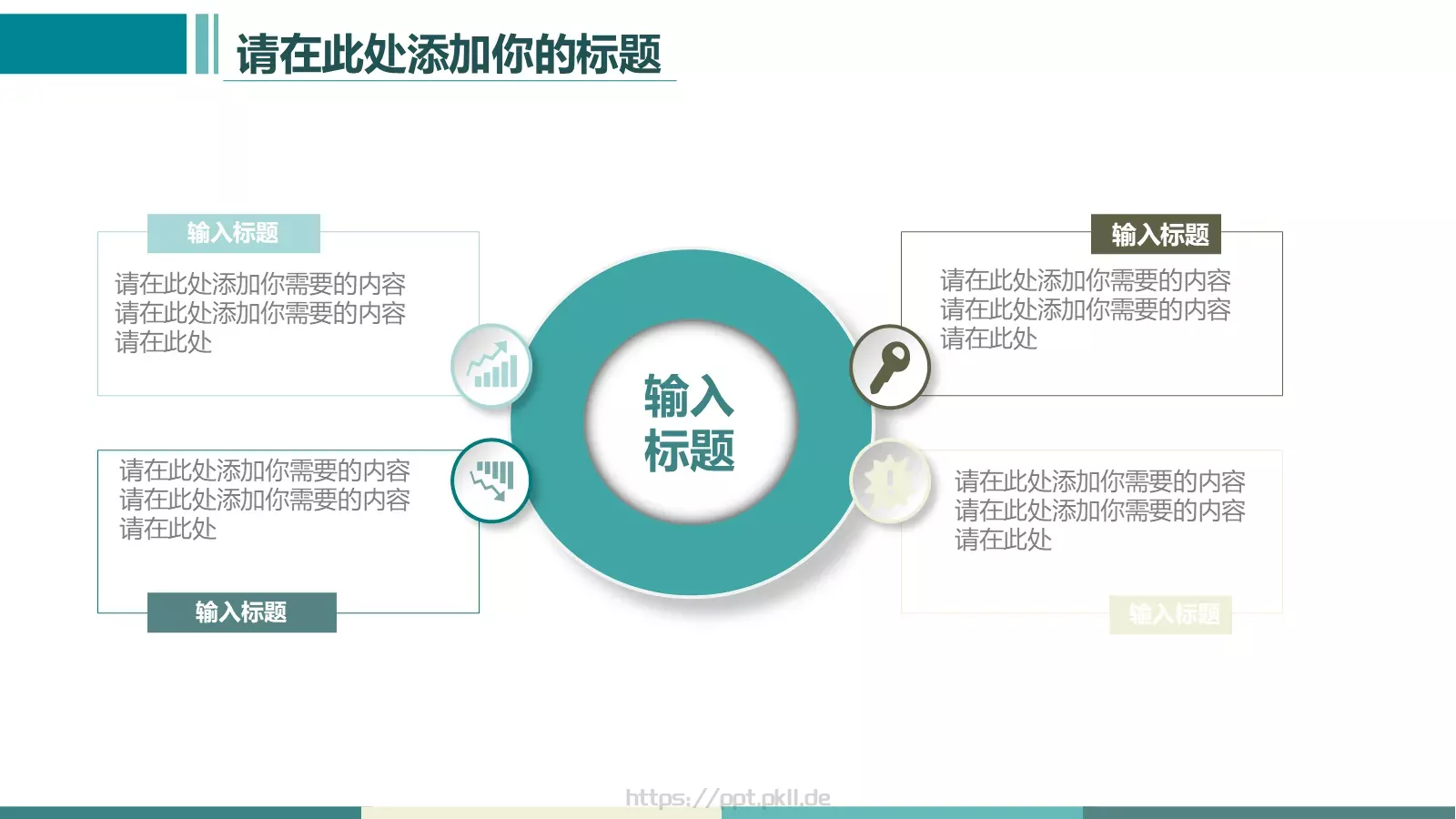The width and height of the screenshot is (1456, 819).
Task: Select the slide title 请在此处添加你的标题
Action: [x=449, y=54]
